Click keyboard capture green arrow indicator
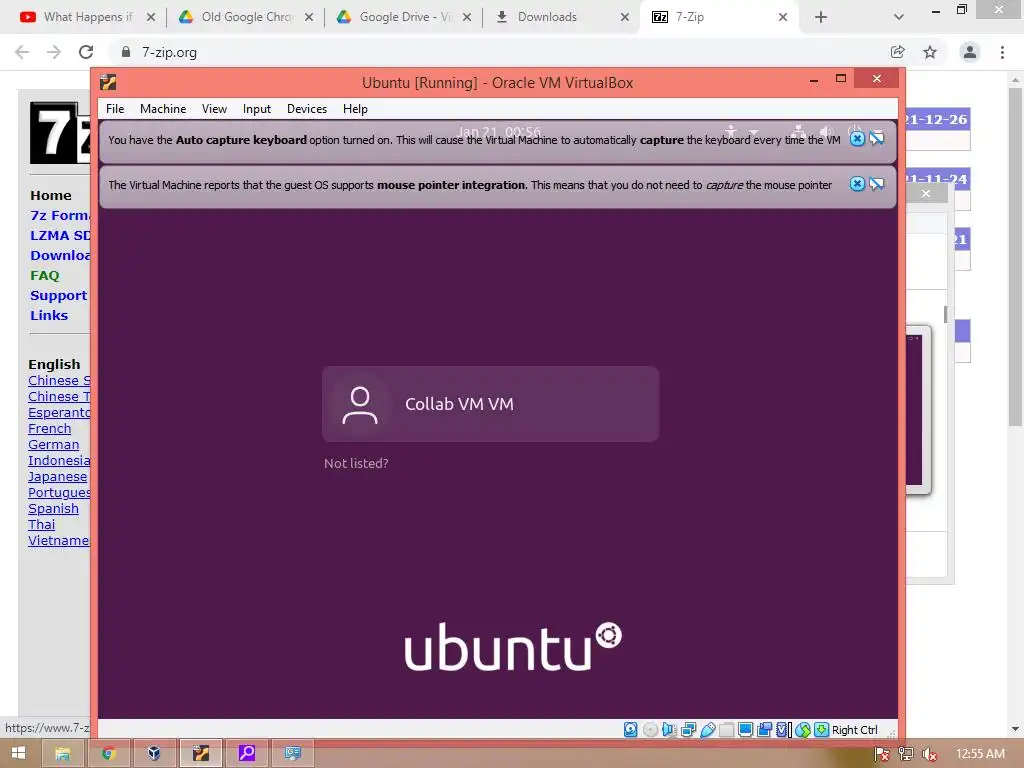Image resolution: width=1024 pixels, height=768 pixels. tap(822, 729)
